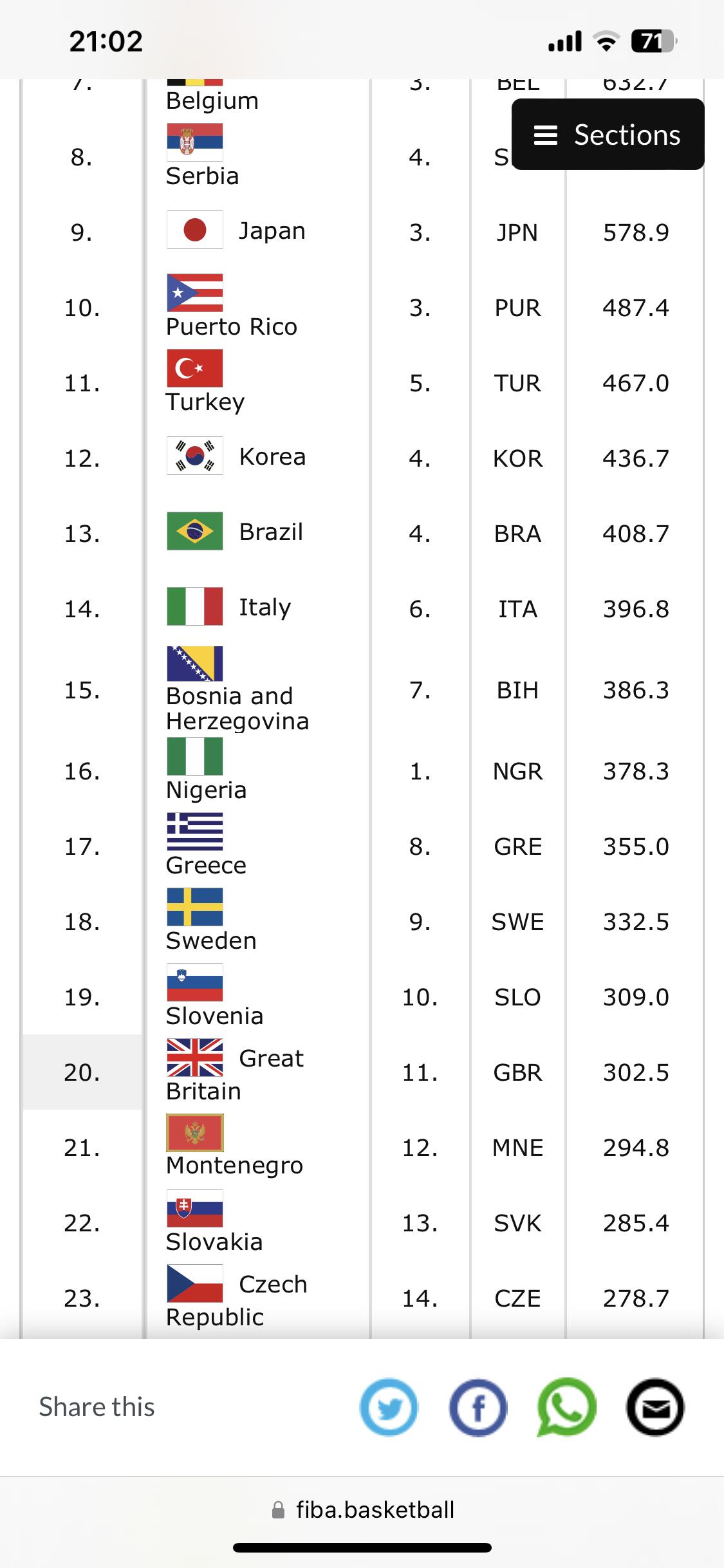Tap the Brazil flag icon

pyautogui.click(x=194, y=531)
